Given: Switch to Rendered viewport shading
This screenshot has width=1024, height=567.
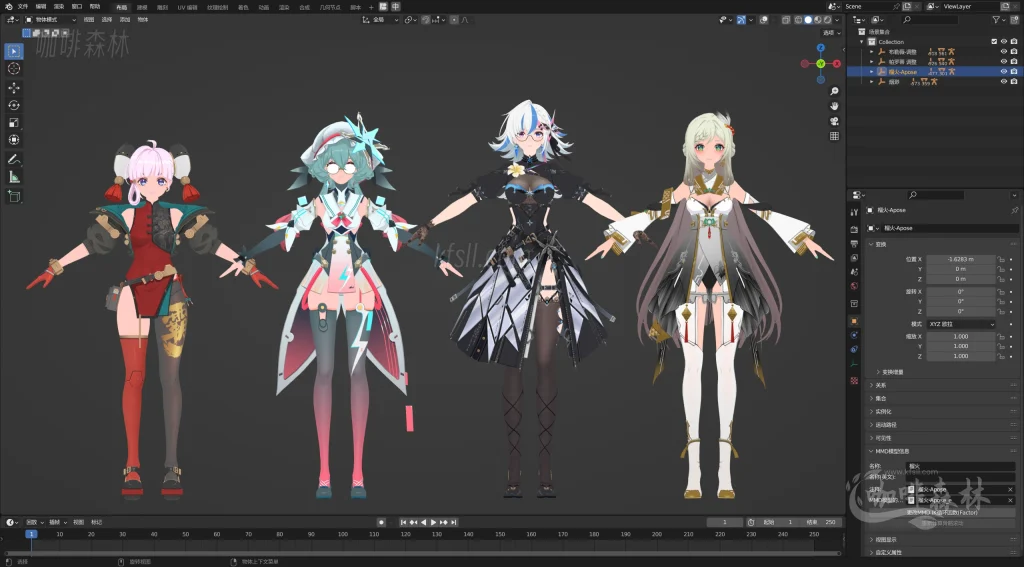Looking at the screenshot, I should pos(827,20).
